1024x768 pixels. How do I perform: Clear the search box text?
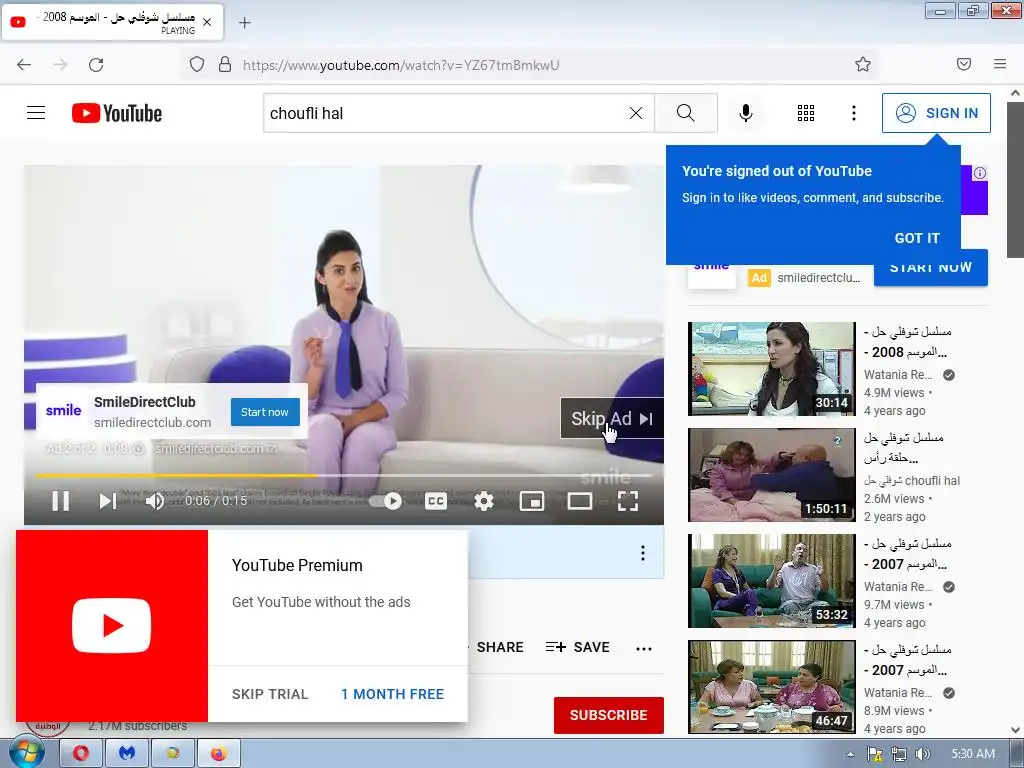(x=635, y=113)
